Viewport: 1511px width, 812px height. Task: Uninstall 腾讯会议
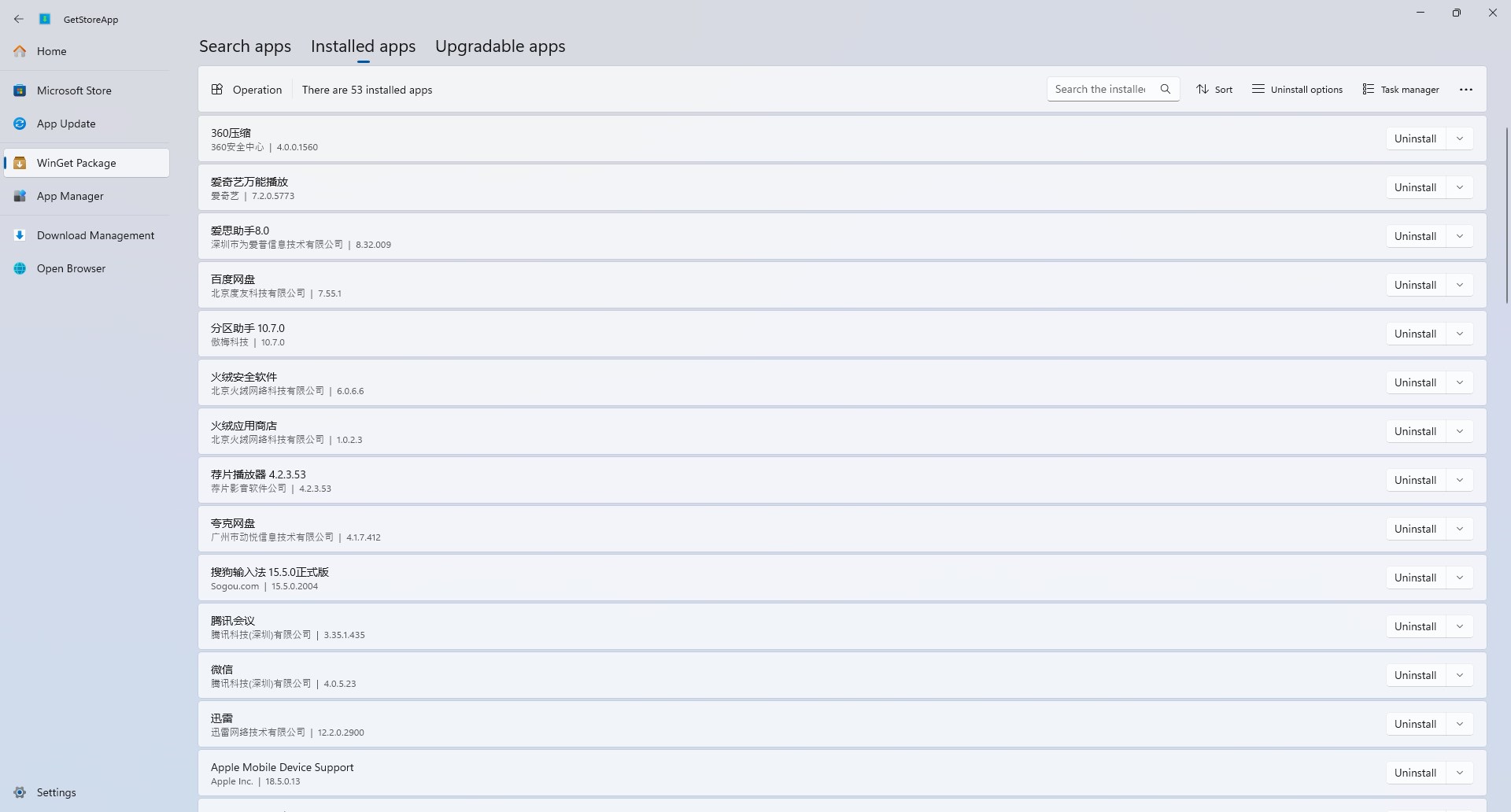tap(1416, 626)
